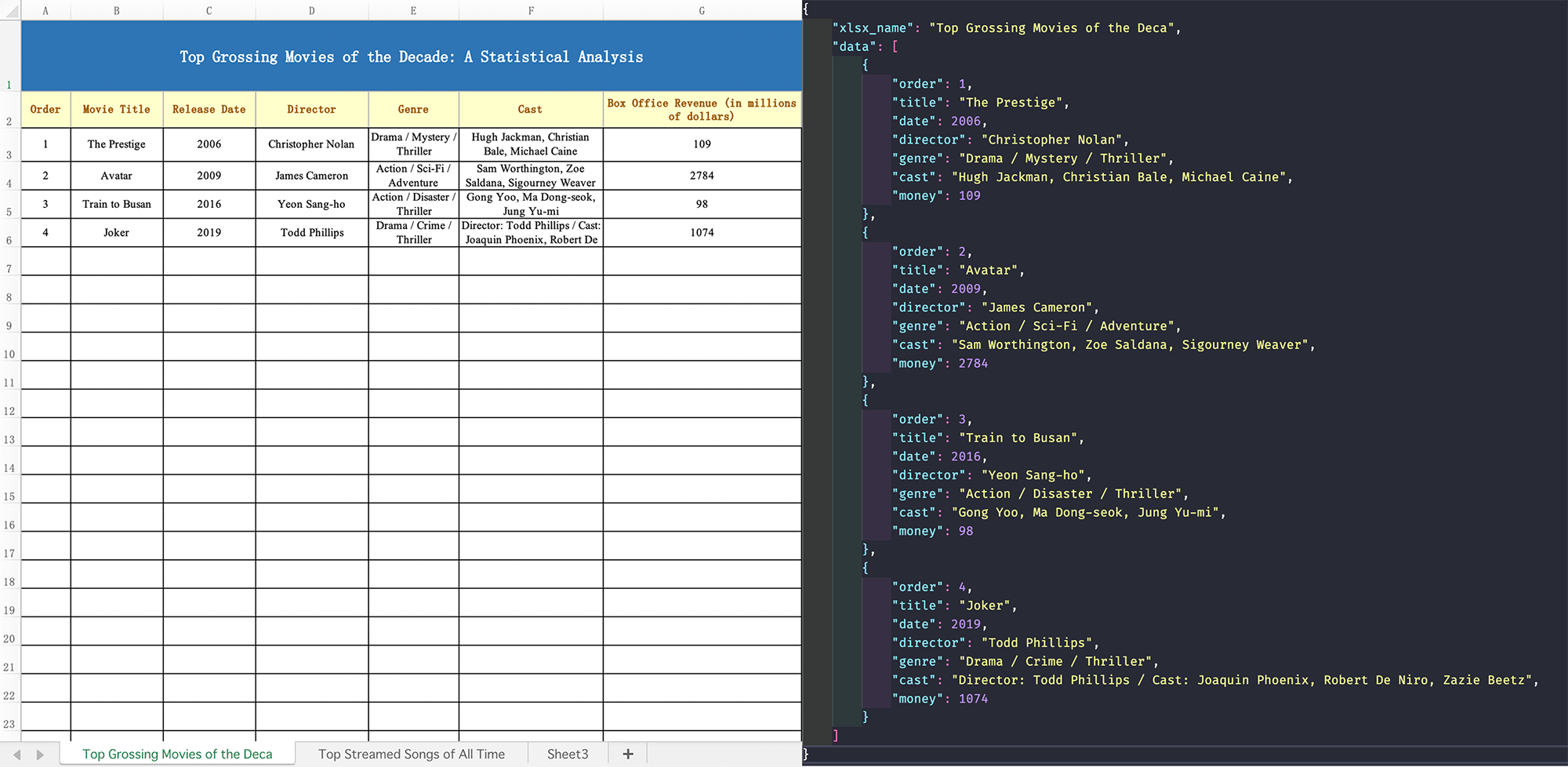This screenshot has height=767, width=1568.
Task: Select the Joker title cell
Action: click(117, 232)
